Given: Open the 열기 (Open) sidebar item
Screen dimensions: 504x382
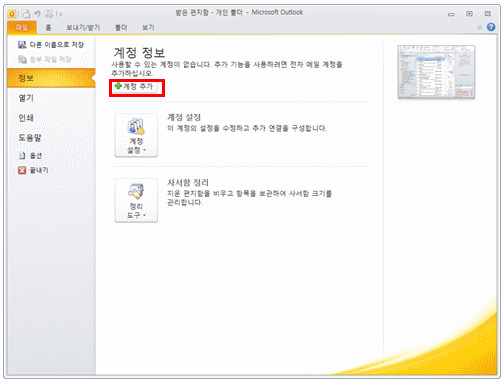Looking at the screenshot, I should click(x=26, y=98).
